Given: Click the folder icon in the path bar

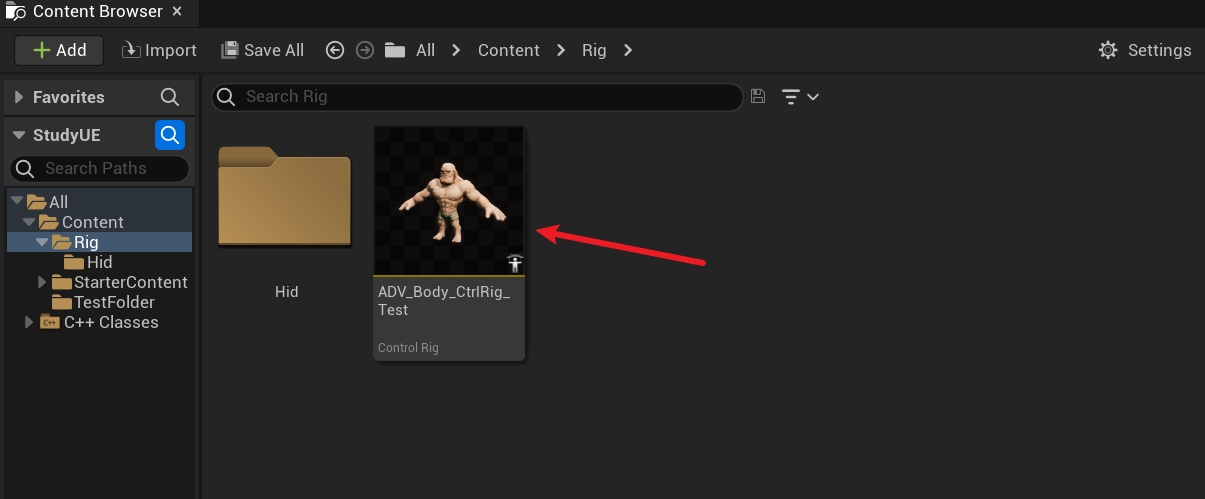Looking at the screenshot, I should (395, 50).
